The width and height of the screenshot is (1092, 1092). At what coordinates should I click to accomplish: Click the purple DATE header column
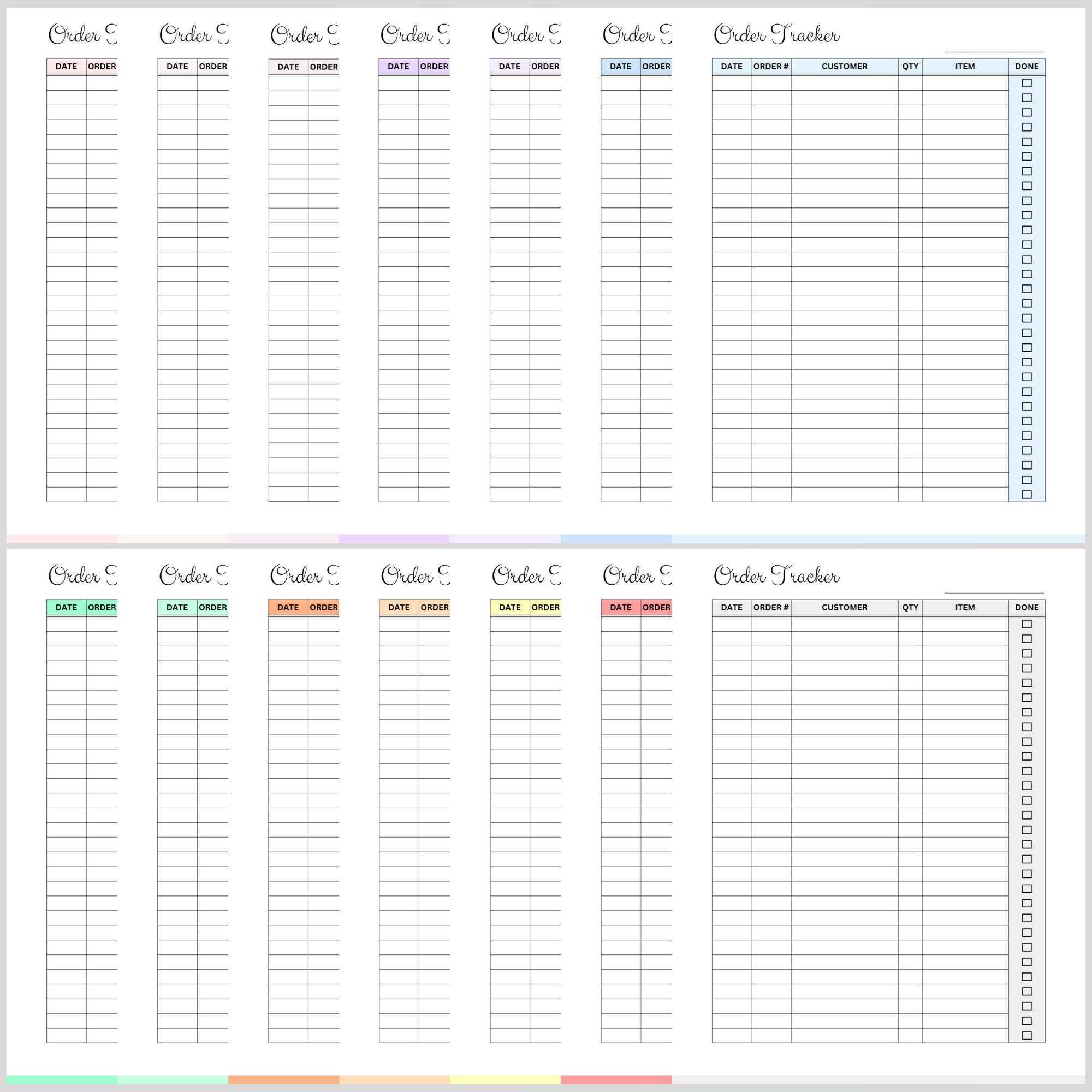click(398, 66)
